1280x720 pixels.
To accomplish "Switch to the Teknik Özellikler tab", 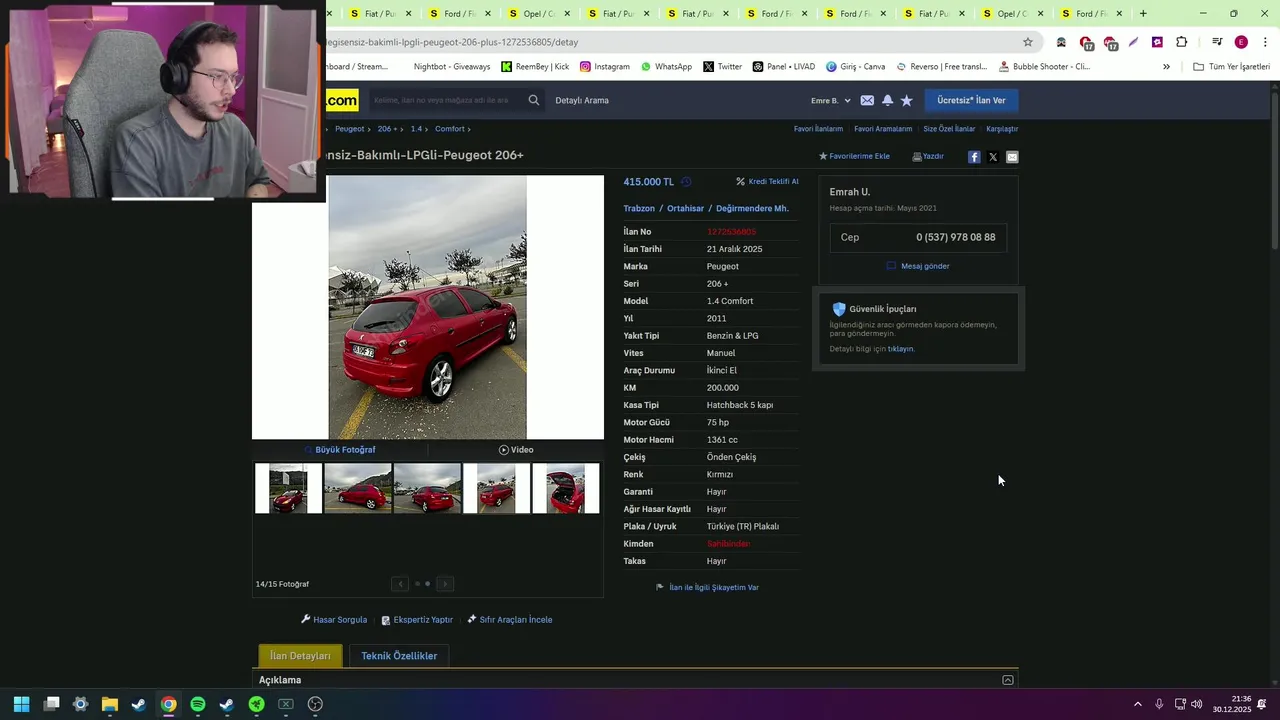I will click(x=399, y=656).
